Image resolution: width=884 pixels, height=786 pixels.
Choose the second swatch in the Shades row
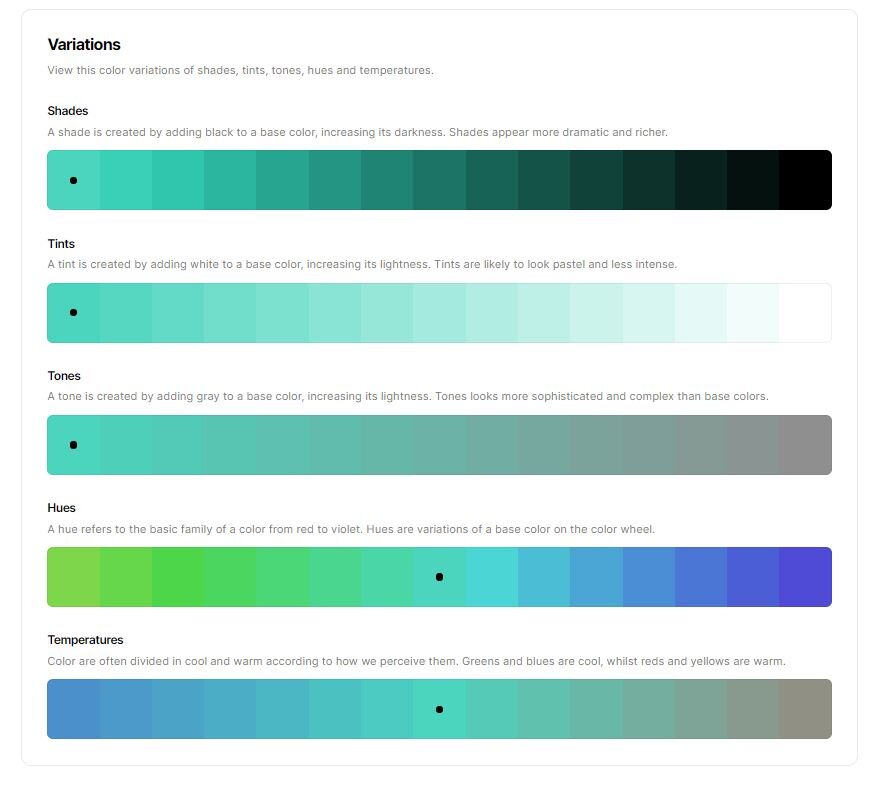pyautogui.click(x=126, y=180)
